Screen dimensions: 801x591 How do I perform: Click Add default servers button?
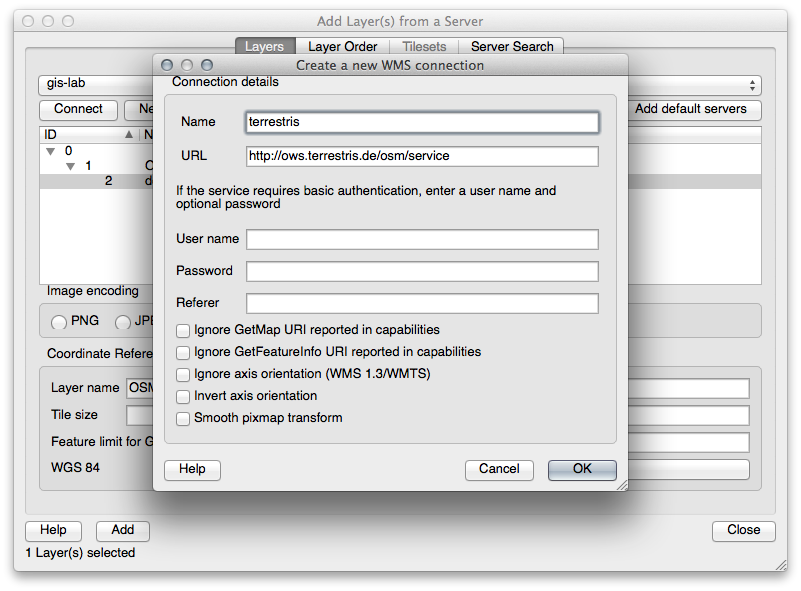pos(697,109)
